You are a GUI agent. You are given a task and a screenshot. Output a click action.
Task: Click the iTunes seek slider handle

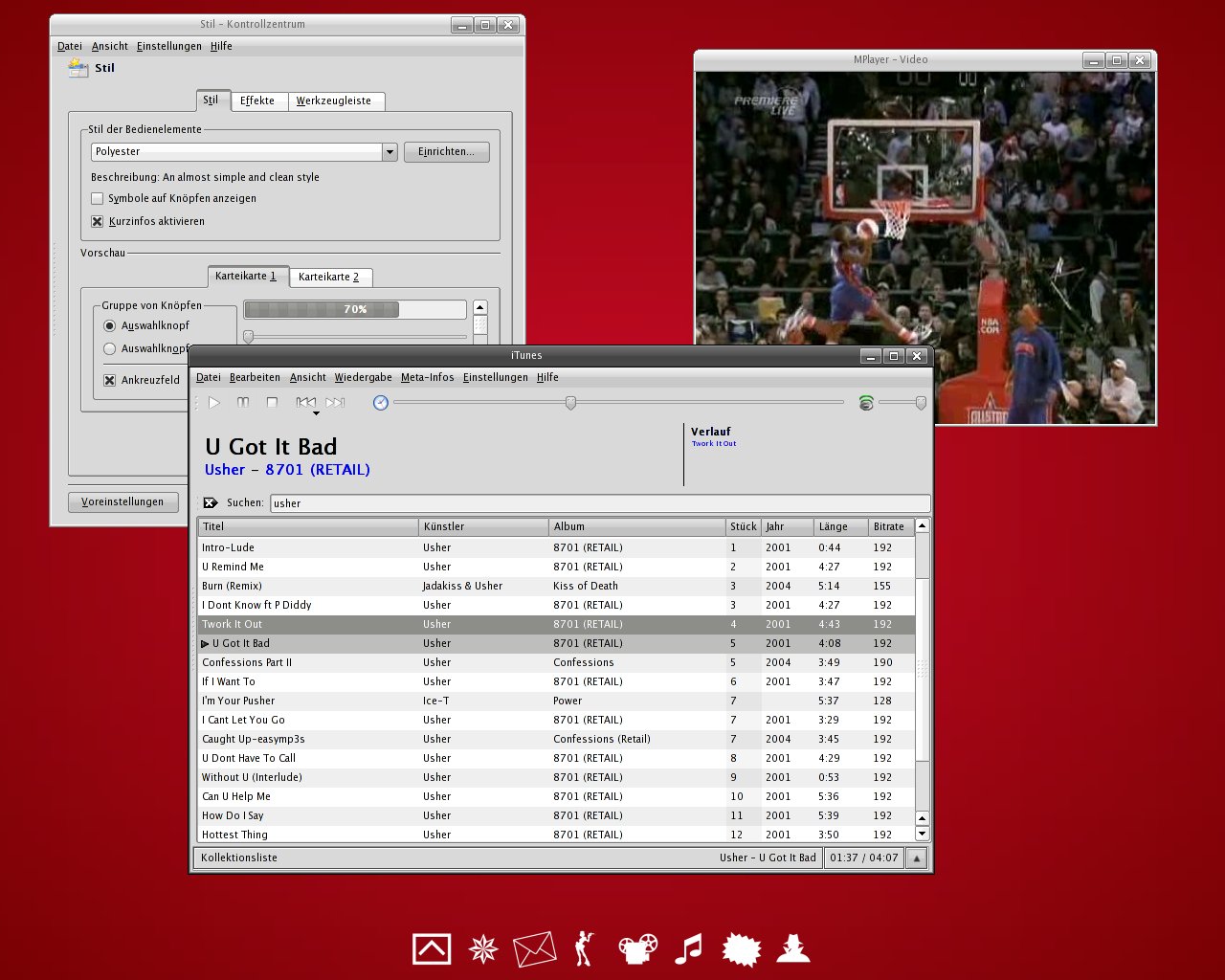(x=570, y=403)
